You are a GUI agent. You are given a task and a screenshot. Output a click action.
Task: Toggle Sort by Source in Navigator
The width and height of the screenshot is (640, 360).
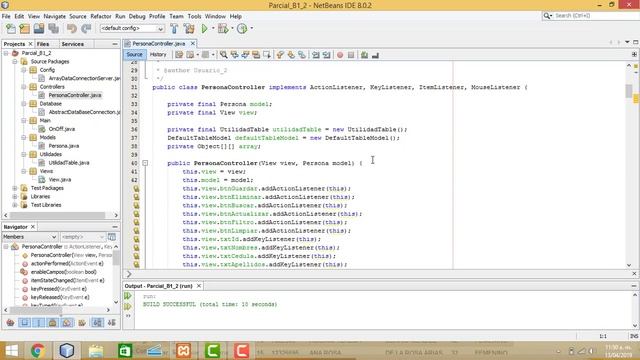[x=111, y=323]
